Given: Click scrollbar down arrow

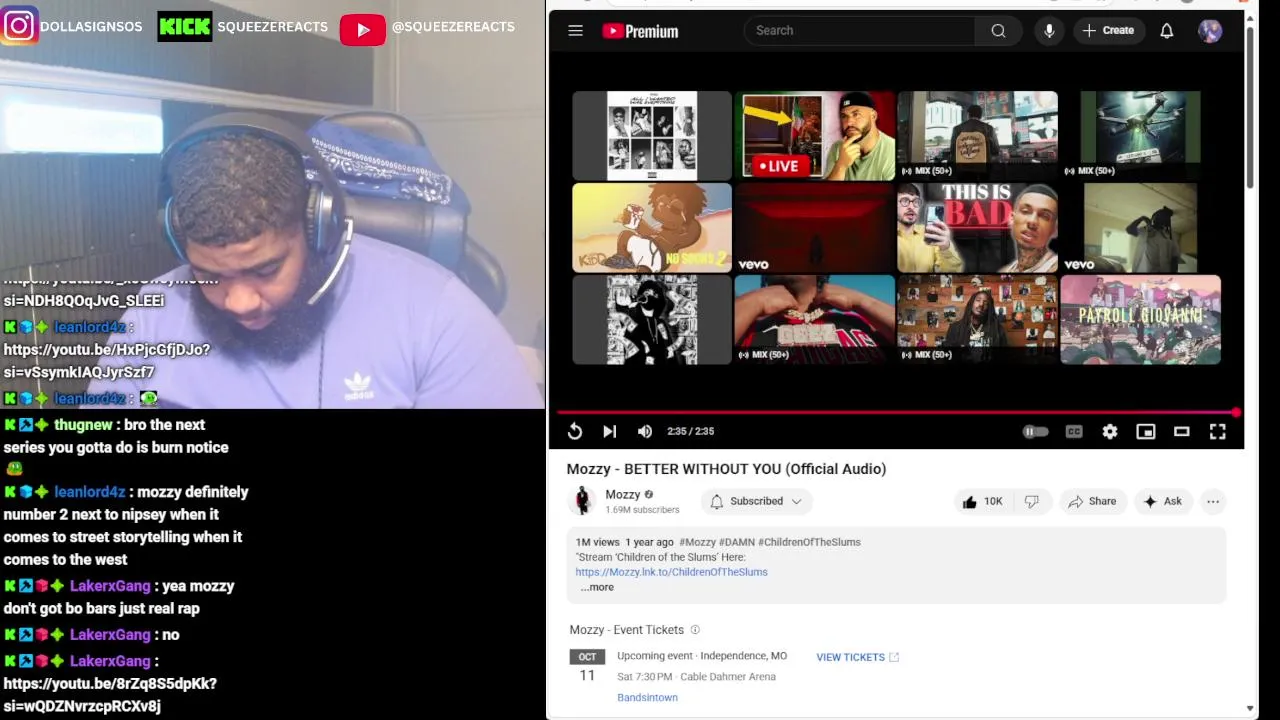Looking at the screenshot, I should (x=1250, y=708).
